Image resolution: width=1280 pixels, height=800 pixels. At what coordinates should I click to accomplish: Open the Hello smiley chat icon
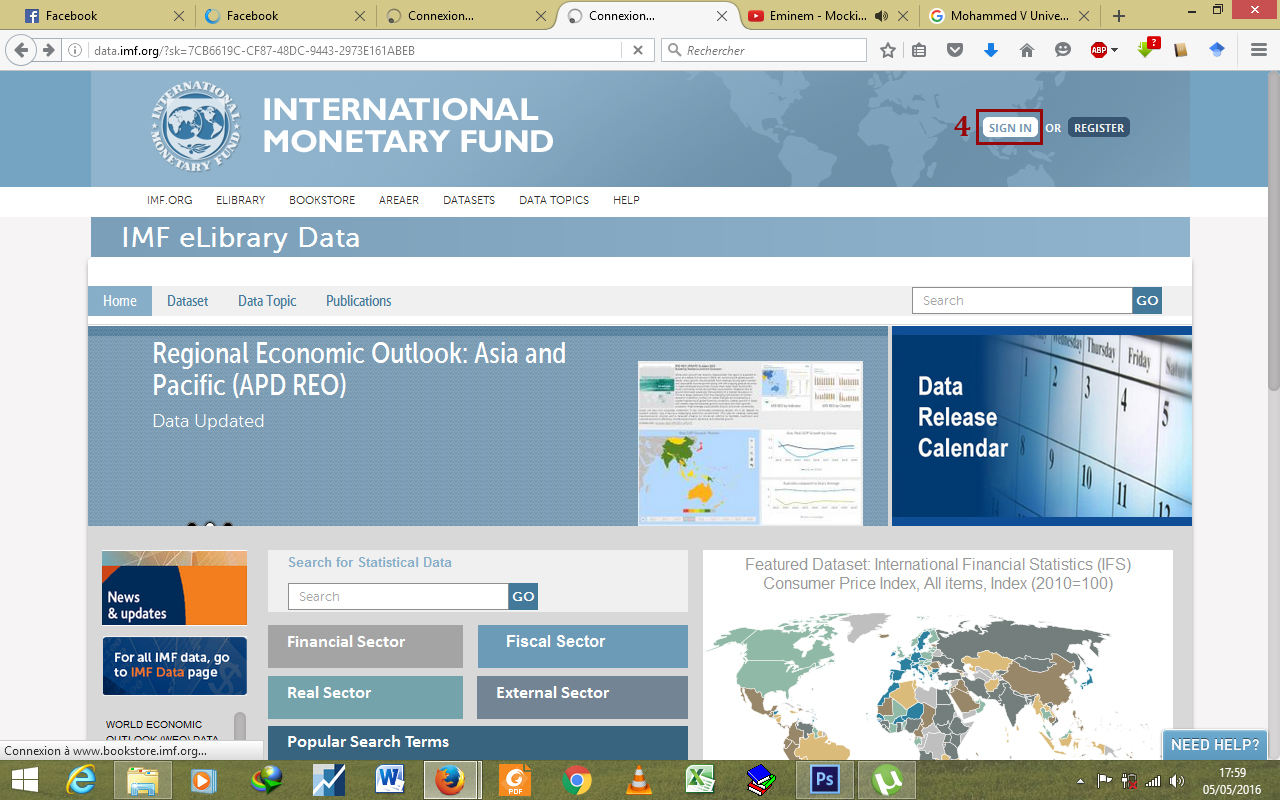point(1063,50)
